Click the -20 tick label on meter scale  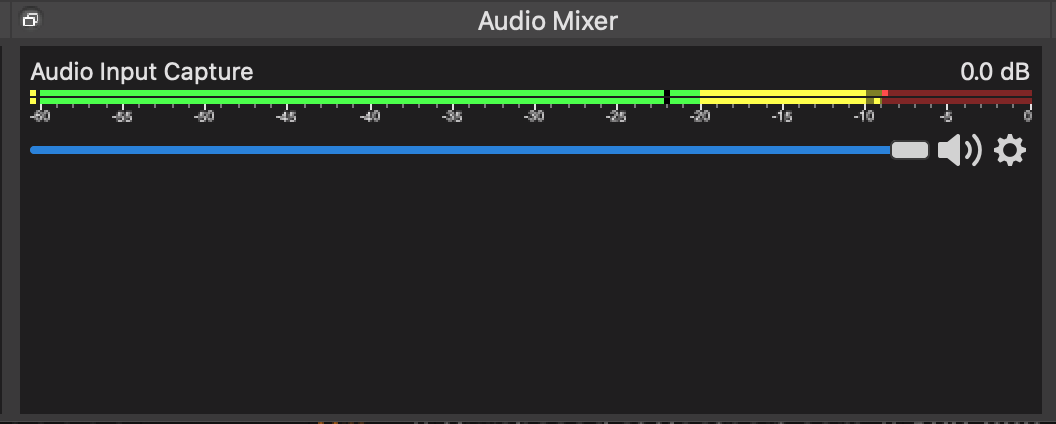click(x=699, y=117)
